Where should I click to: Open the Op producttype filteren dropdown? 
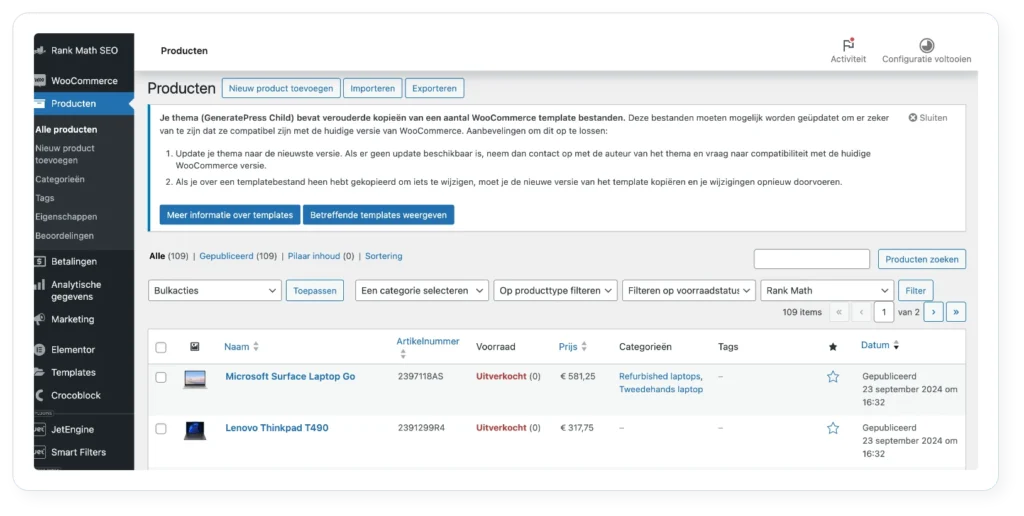(556, 291)
